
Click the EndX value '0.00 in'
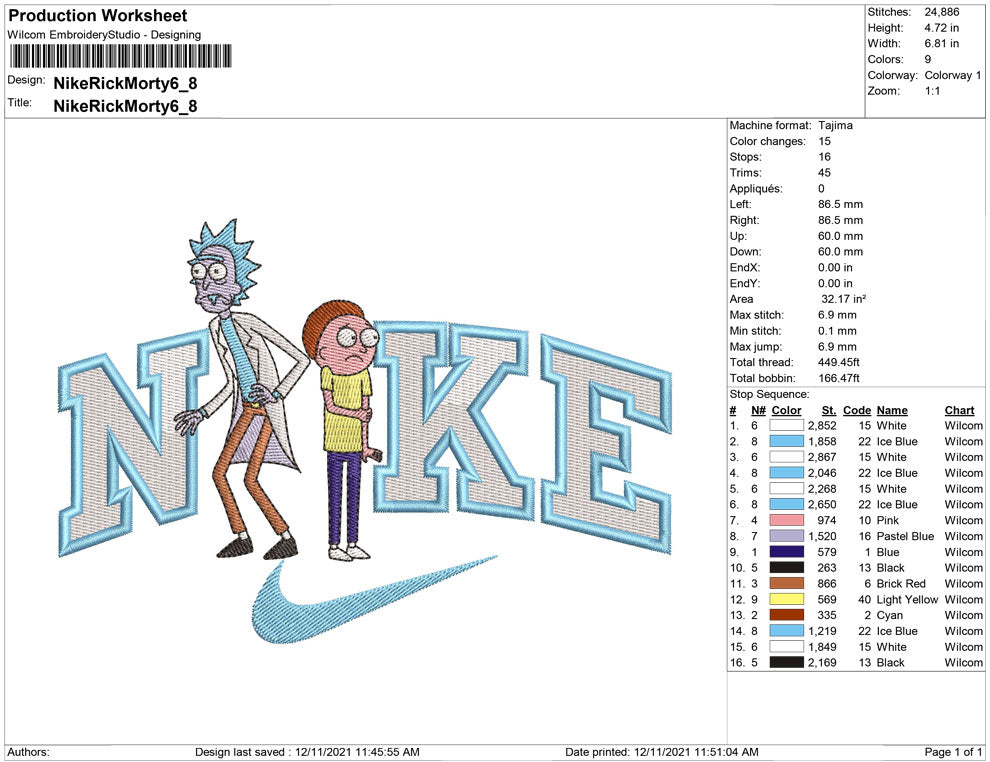[835, 268]
